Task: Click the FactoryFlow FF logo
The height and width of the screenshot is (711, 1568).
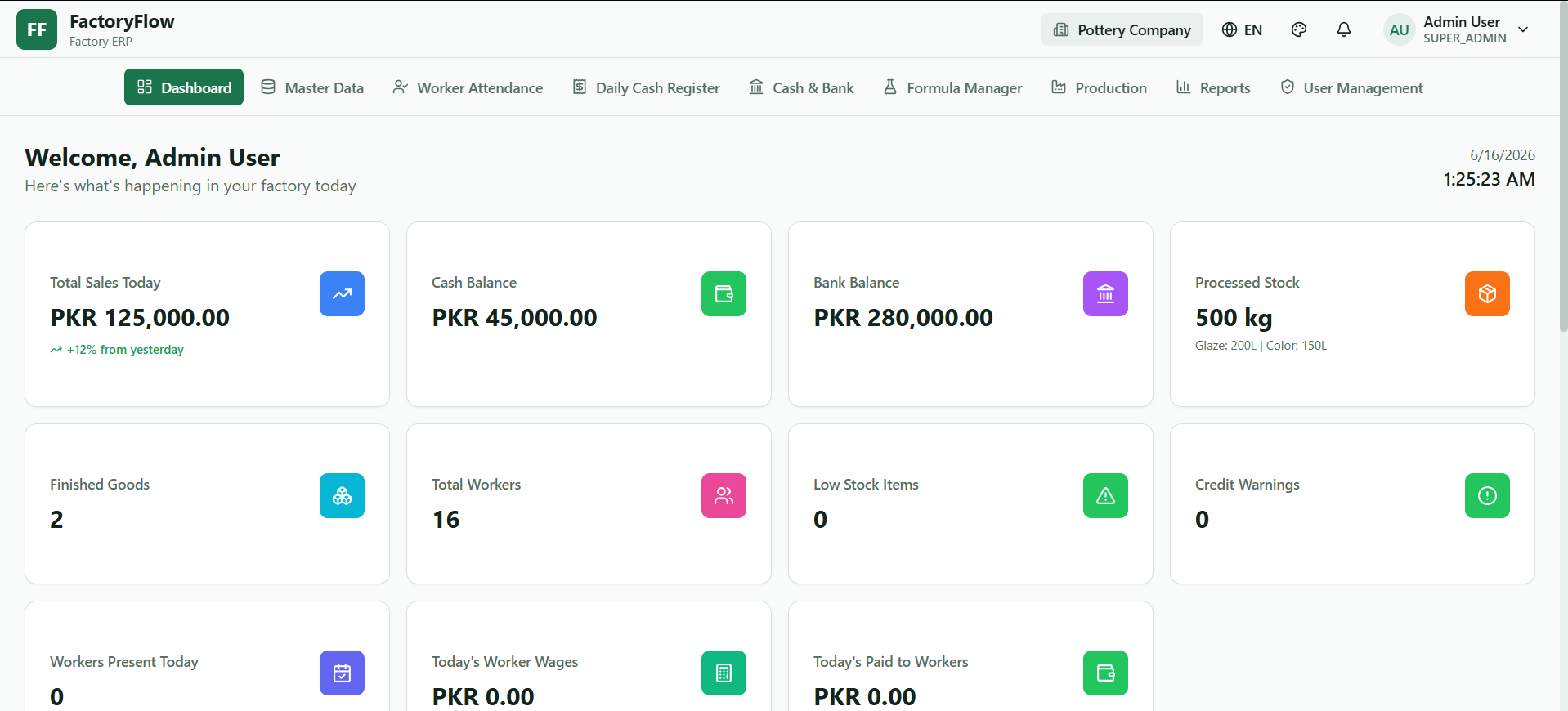Action: pyautogui.click(x=37, y=29)
